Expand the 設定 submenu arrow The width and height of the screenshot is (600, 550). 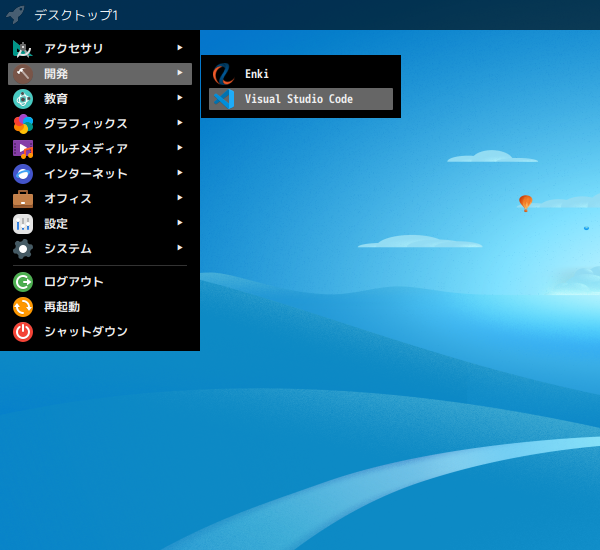[180, 222]
